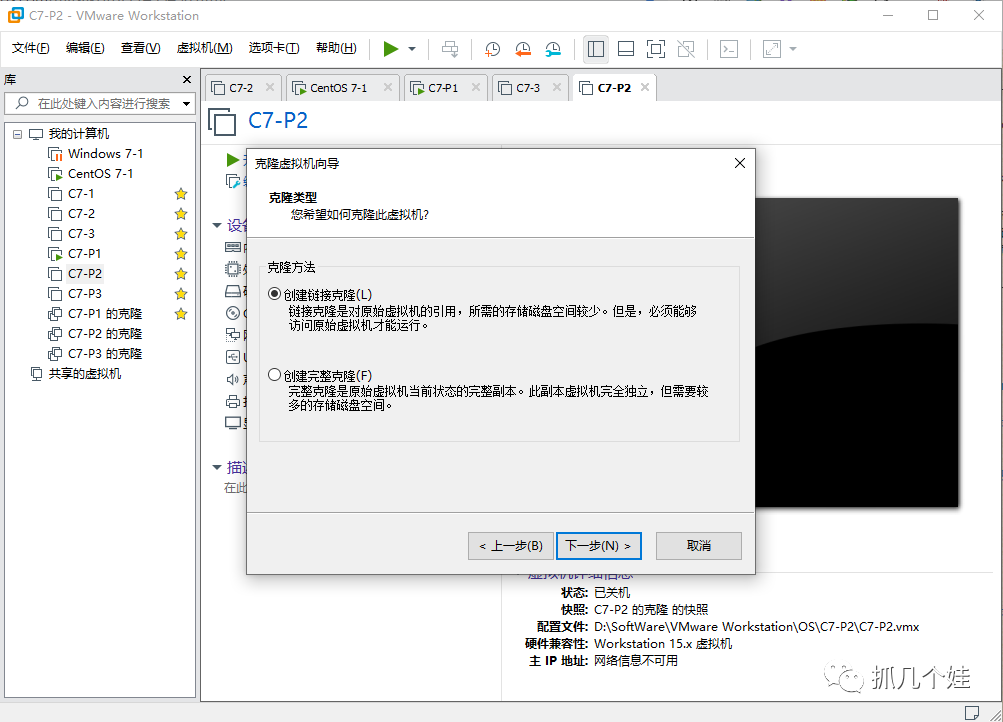This screenshot has width=1003, height=722.
Task: Click the 下一步(N) next button
Action: click(598, 545)
